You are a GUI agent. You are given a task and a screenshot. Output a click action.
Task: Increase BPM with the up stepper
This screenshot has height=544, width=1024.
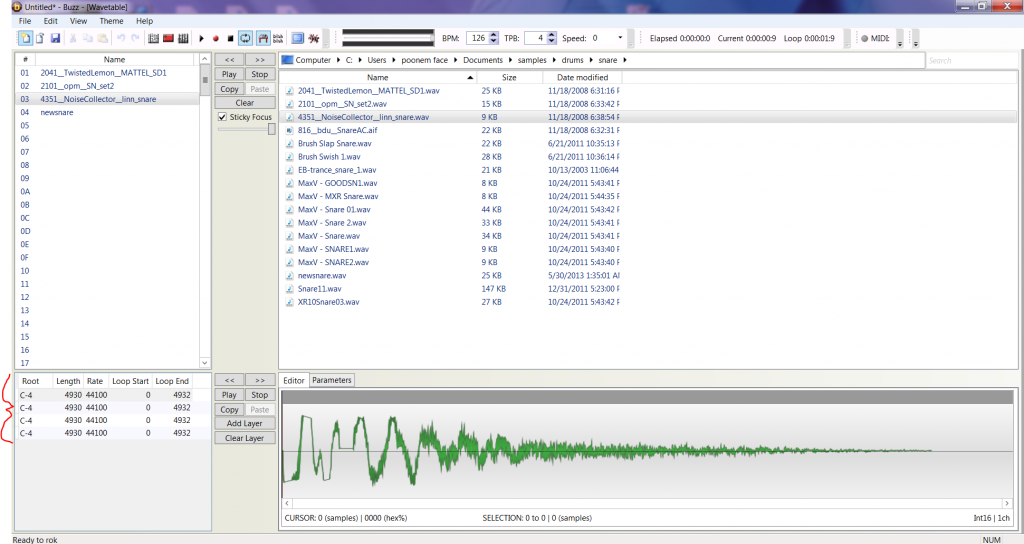point(494,35)
